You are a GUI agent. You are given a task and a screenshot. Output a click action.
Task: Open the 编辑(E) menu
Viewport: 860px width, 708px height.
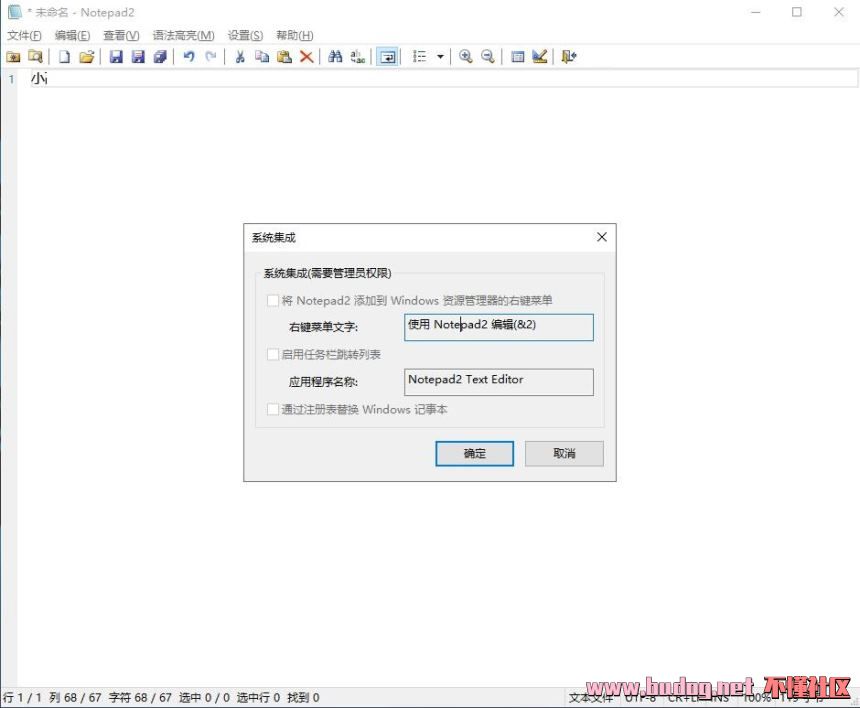click(72, 36)
